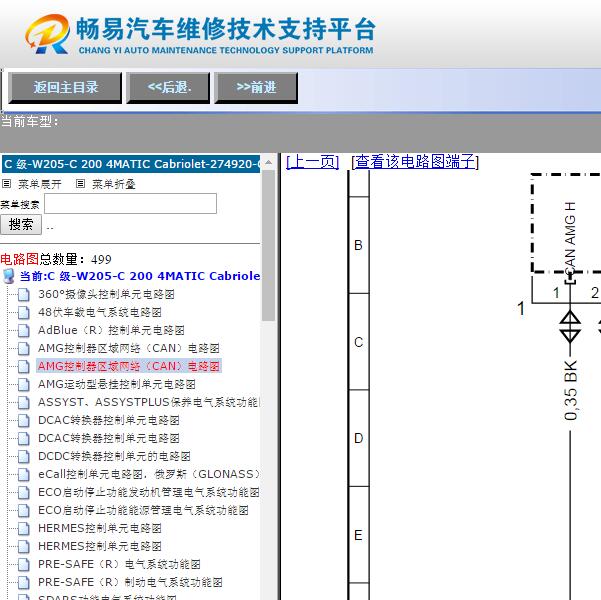Screen dimensions: 601x600
Task: Click document icon for AdBlue（R）控制单元电路图
Action: [24, 330]
